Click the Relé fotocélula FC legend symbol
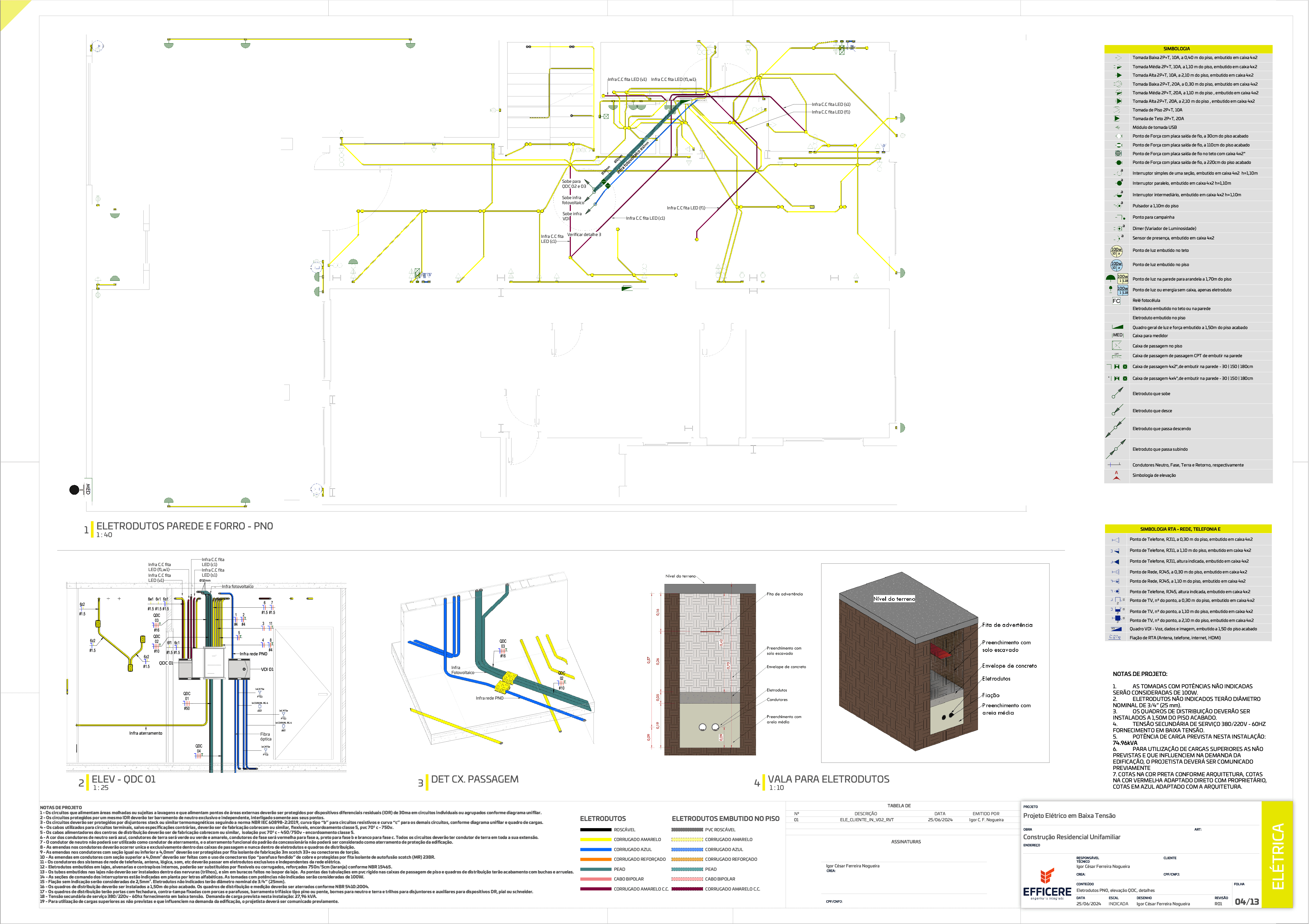1309x924 pixels. coord(1116,301)
